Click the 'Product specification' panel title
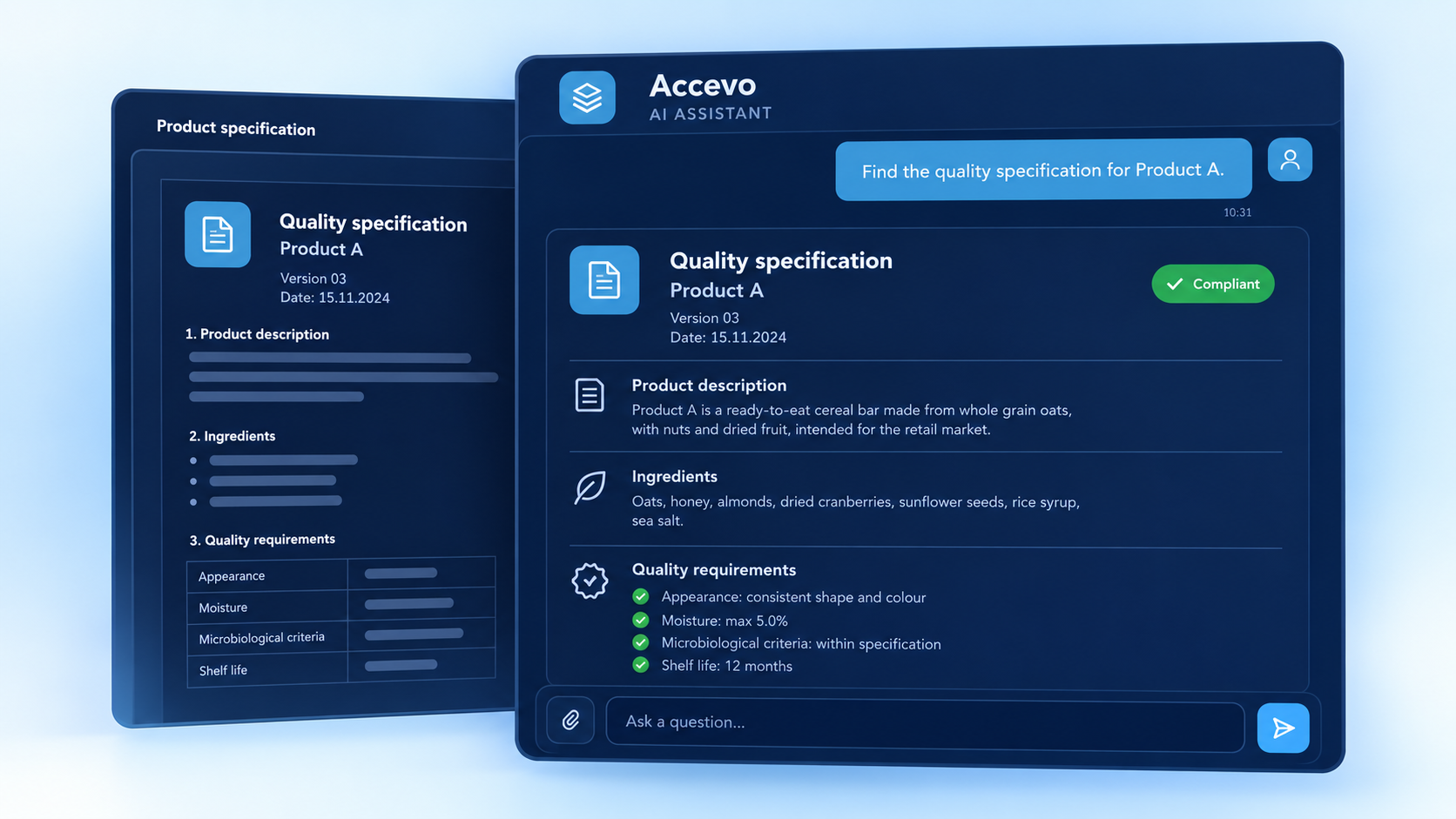 pyautogui.click(x=236, y=128)
